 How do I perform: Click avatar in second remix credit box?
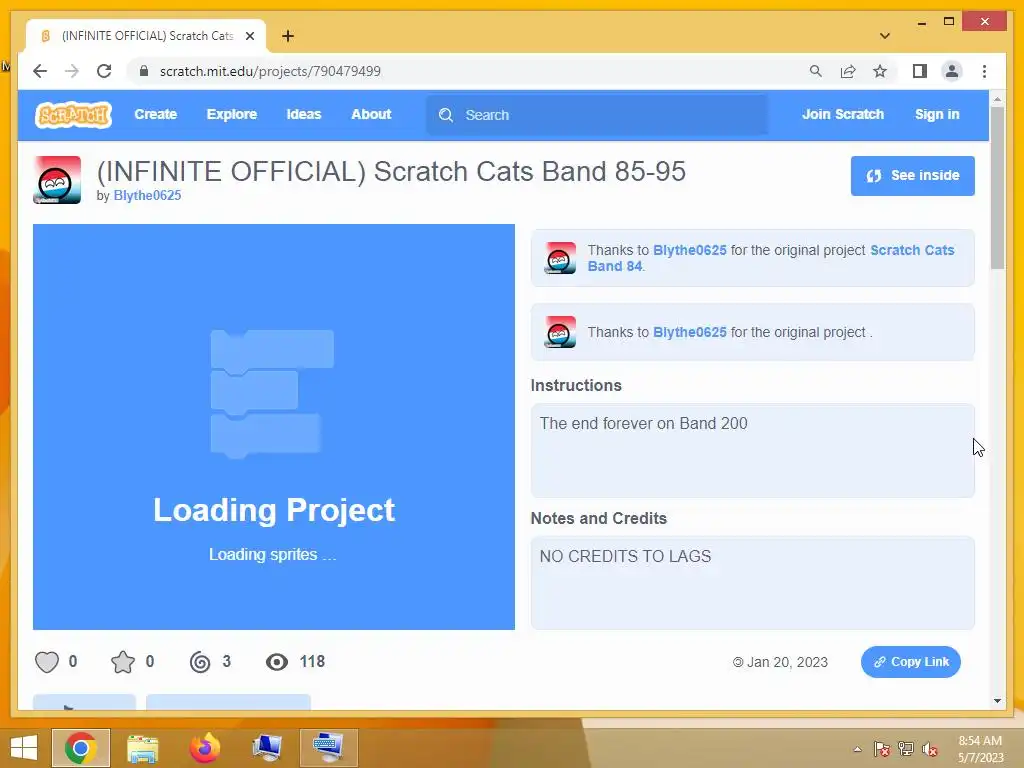click(560, 332)
